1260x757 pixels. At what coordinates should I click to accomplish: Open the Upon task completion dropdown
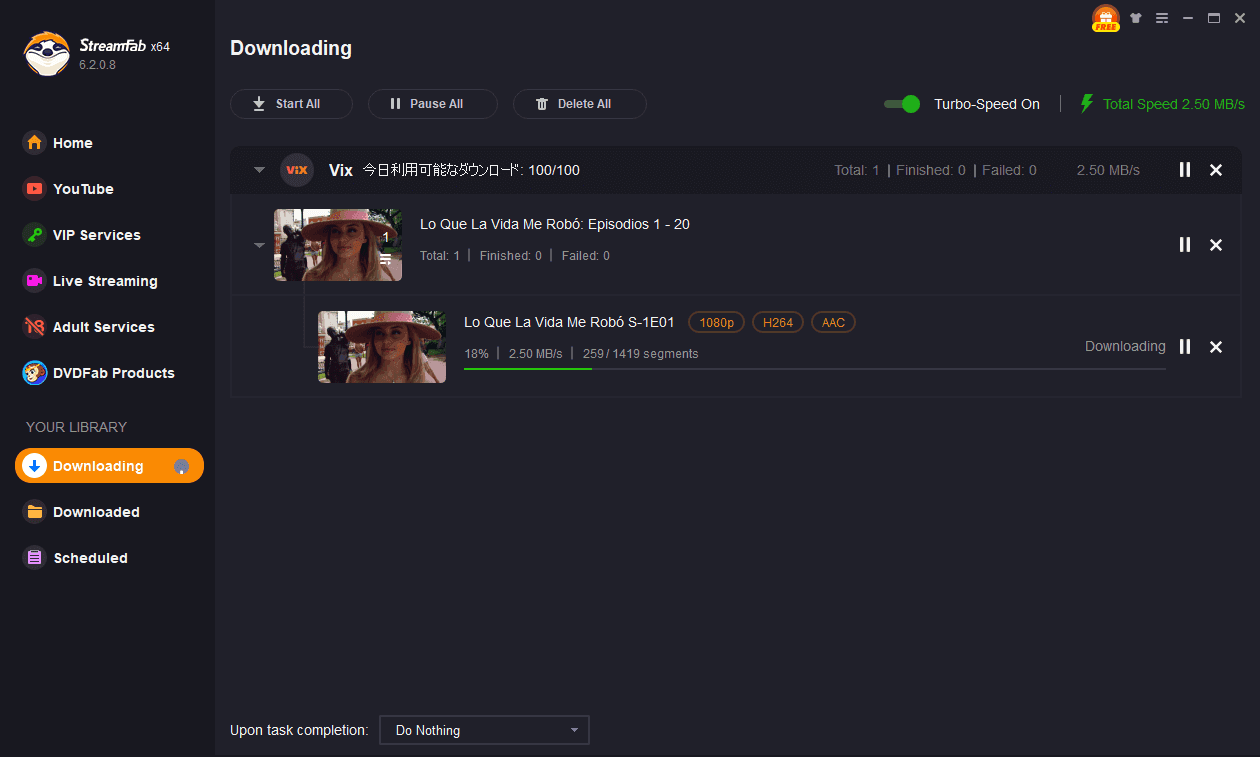pyautogui.click(x=485, y=730)
